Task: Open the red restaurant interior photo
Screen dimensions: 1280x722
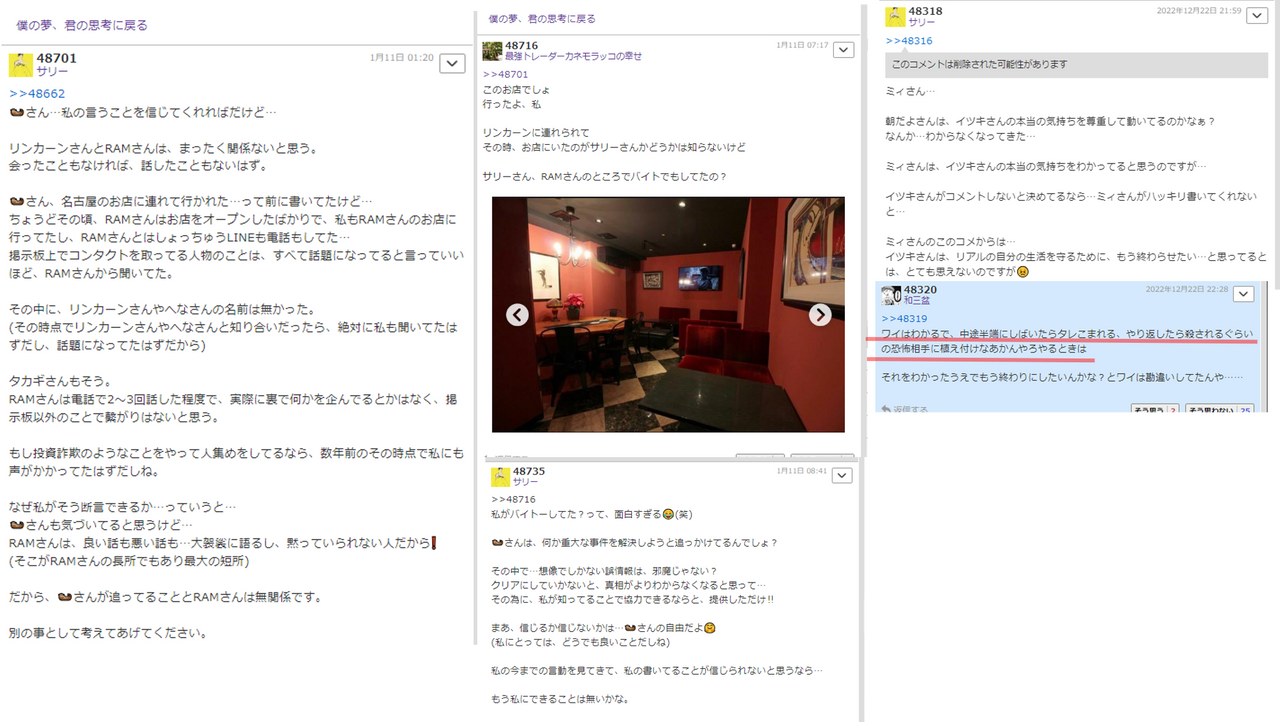Action: (x=668, y=314)
